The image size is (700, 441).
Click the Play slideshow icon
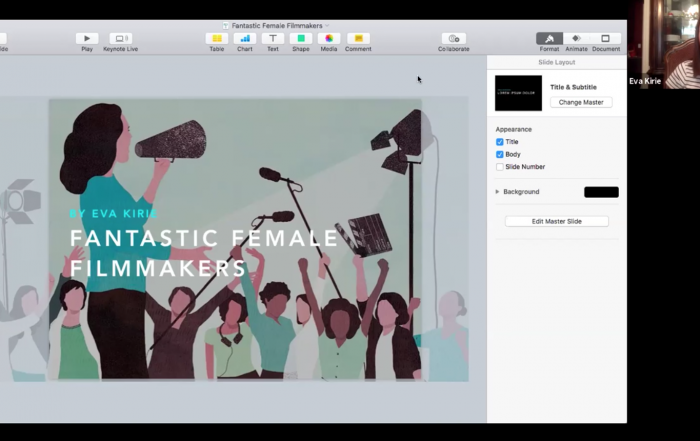coord(87,38)
